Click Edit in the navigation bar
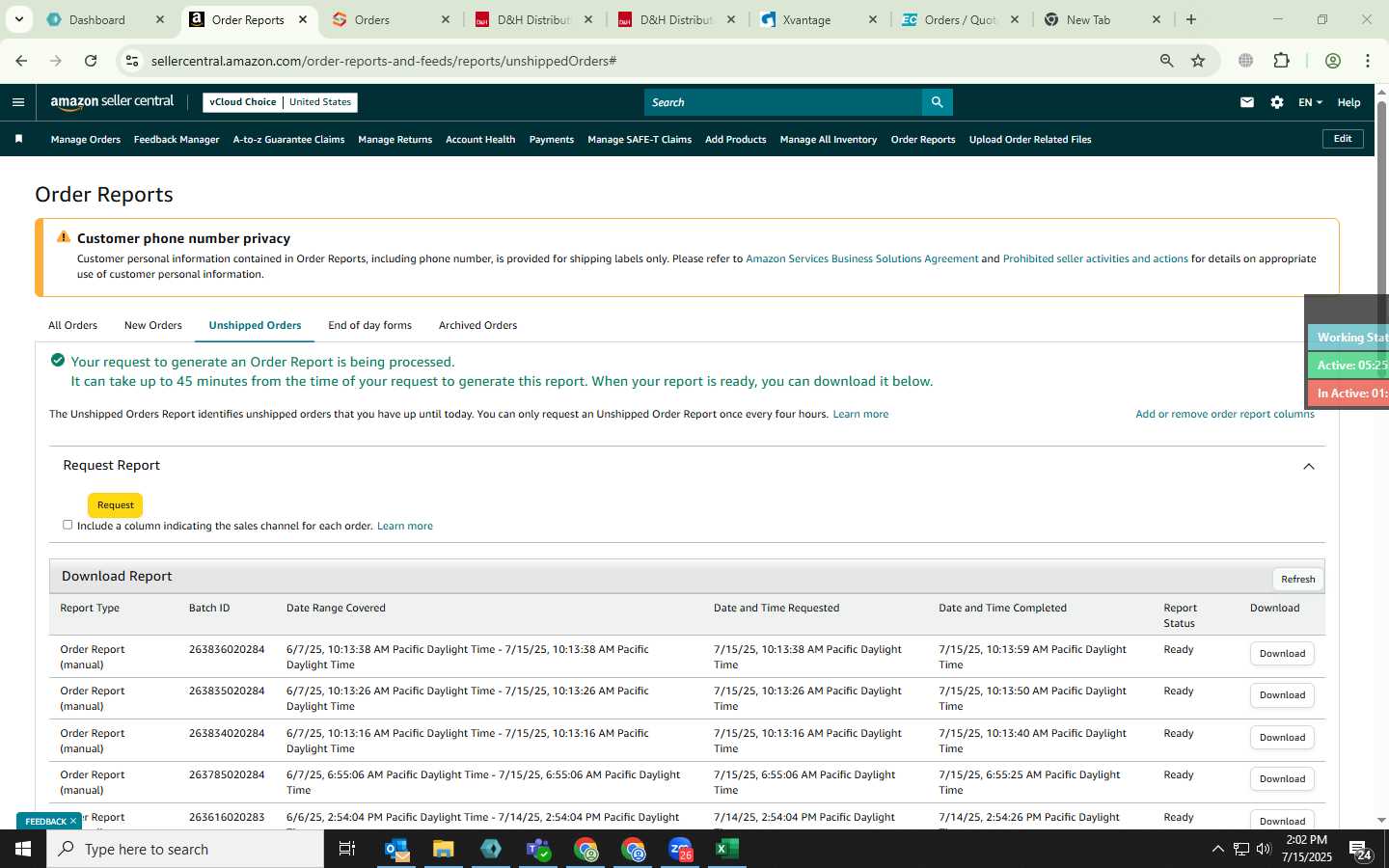This screenshot has width=1389, height=868. point(1343,139)
